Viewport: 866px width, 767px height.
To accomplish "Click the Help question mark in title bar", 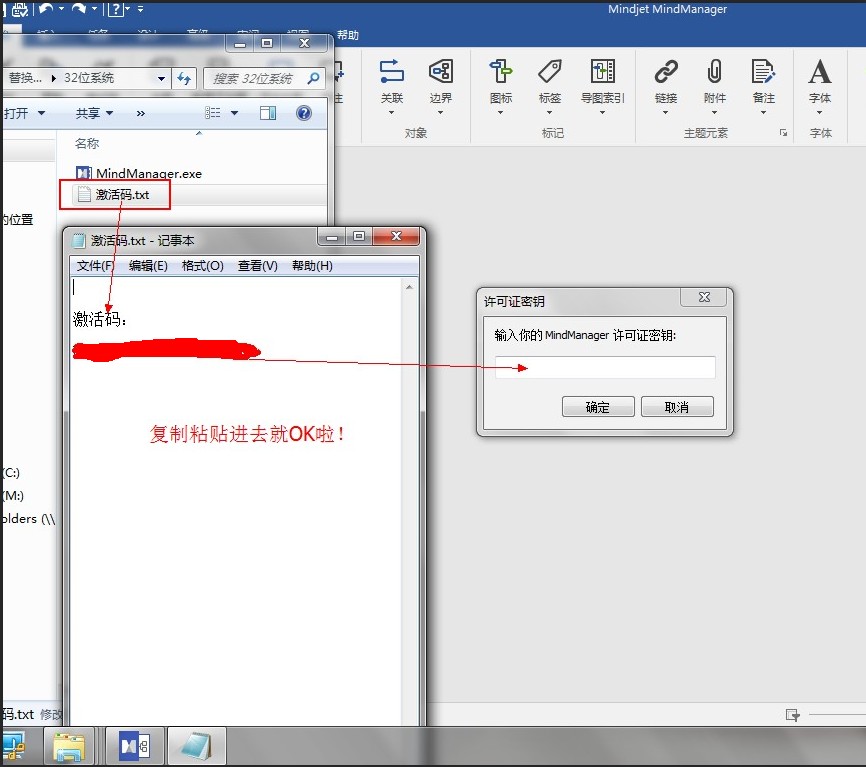I will 115,9.
